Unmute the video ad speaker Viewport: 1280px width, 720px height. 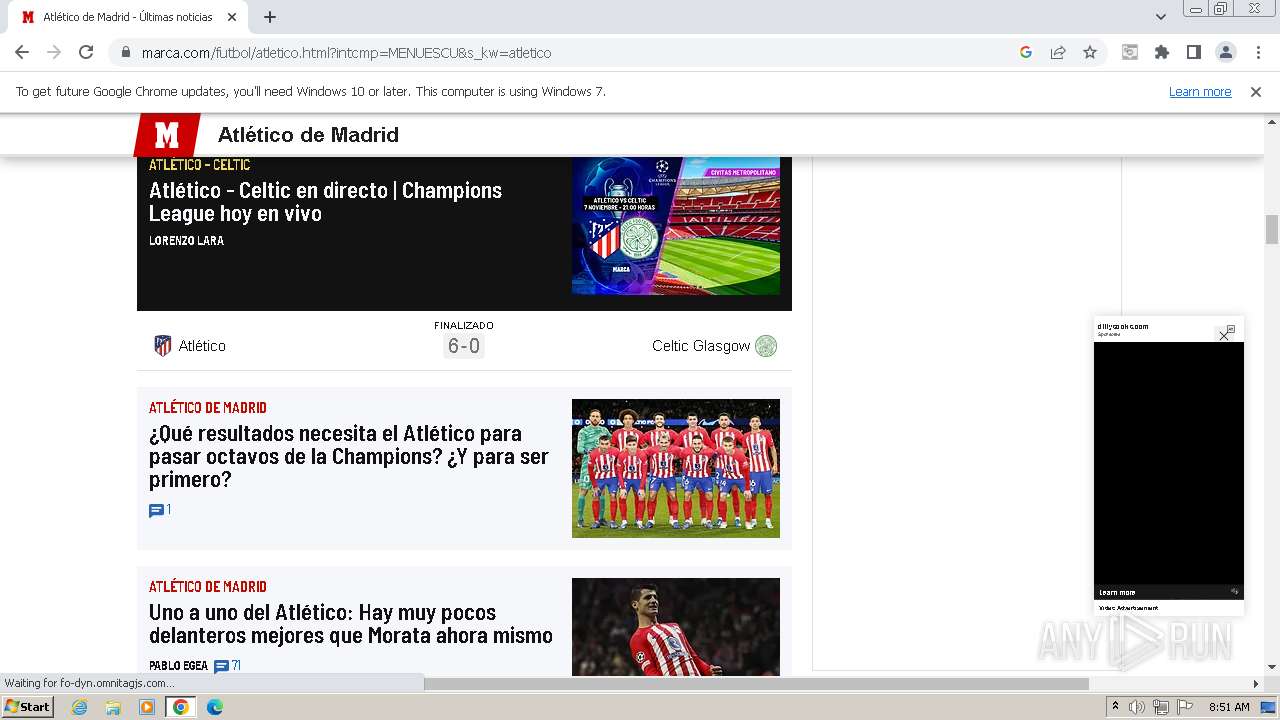1234,592
